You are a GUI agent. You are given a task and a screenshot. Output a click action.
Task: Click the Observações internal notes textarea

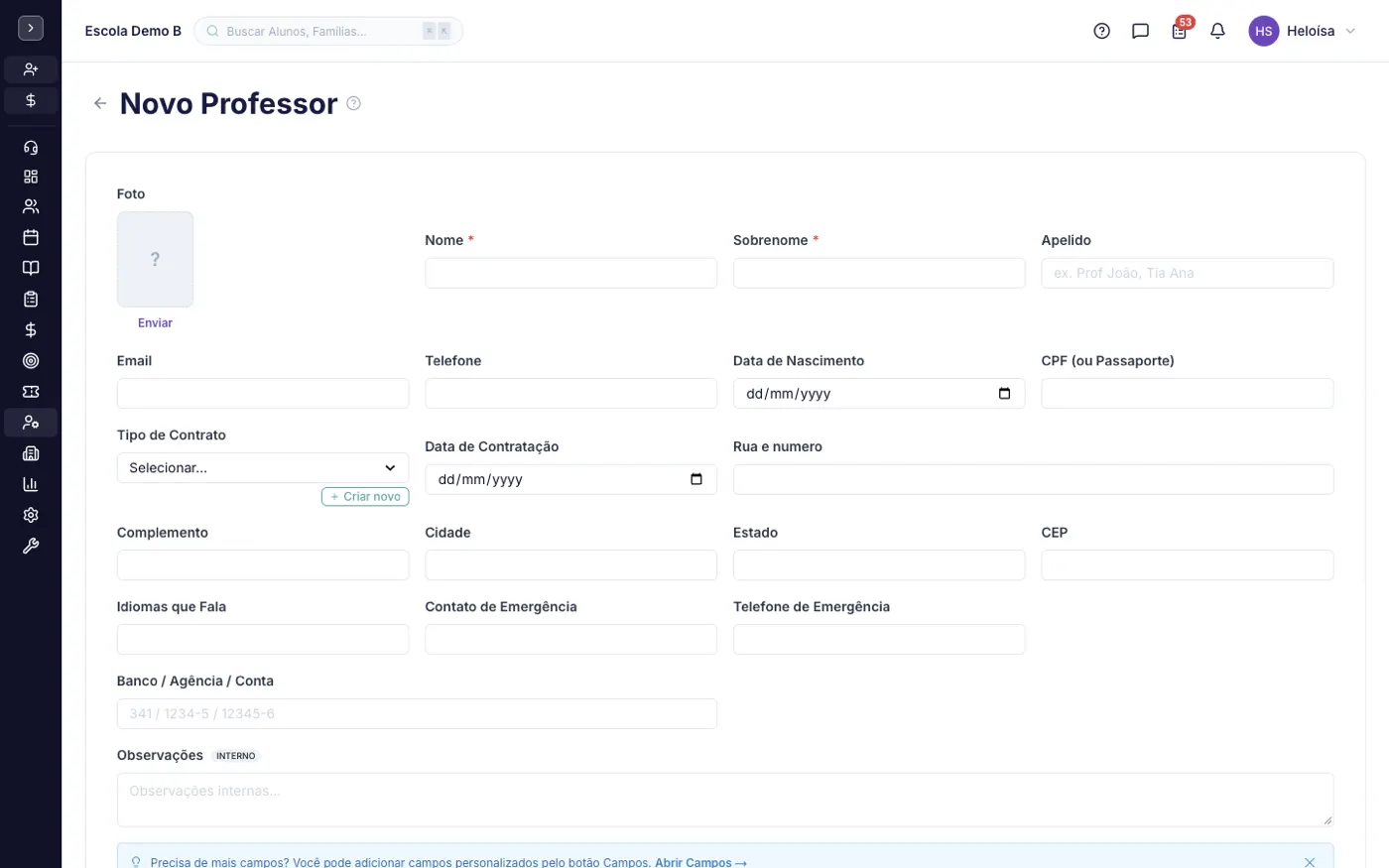point(725,800)
